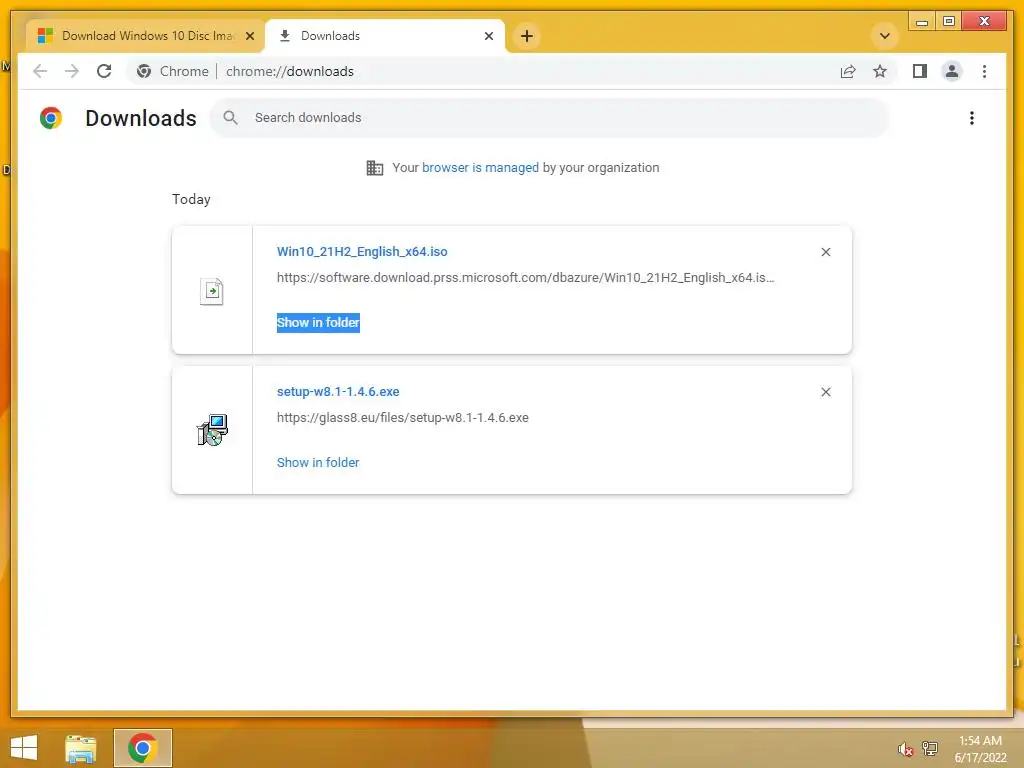This screenshot has width=1024, height=768.
Task: Go back using the browser back arrow
Action: tap(40, 71)
